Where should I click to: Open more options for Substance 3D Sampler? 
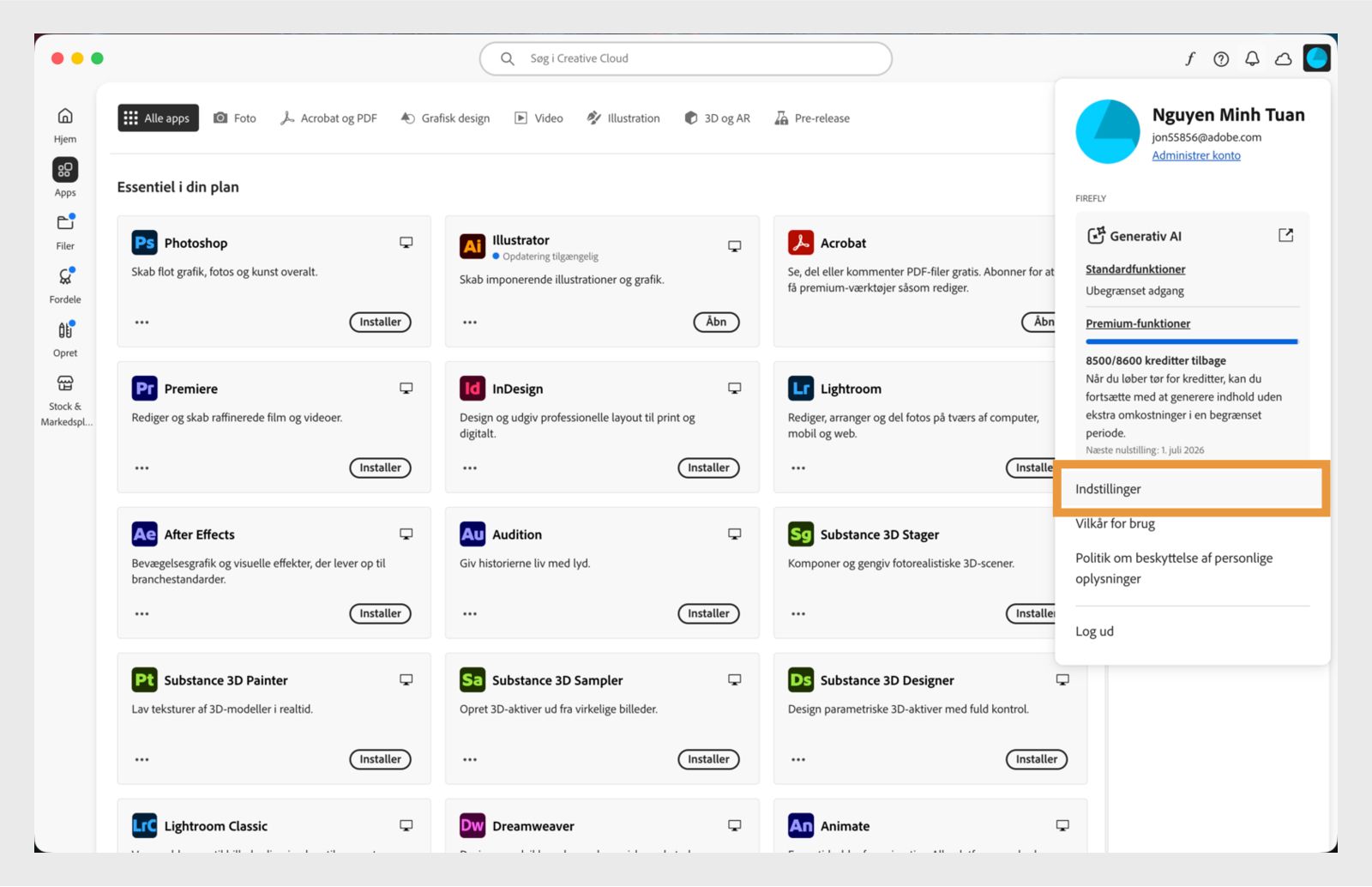(x=470, y=760)
